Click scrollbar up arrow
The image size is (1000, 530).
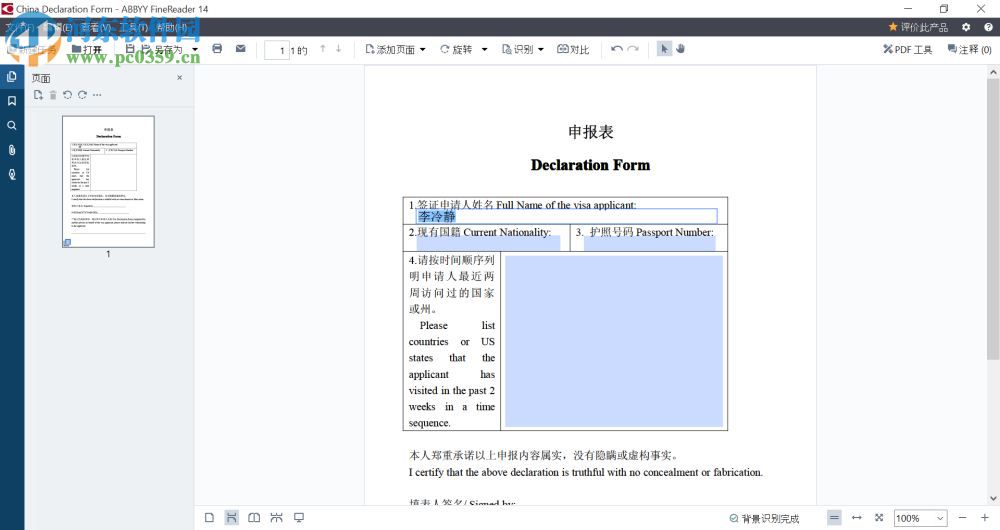click(993, 72)
